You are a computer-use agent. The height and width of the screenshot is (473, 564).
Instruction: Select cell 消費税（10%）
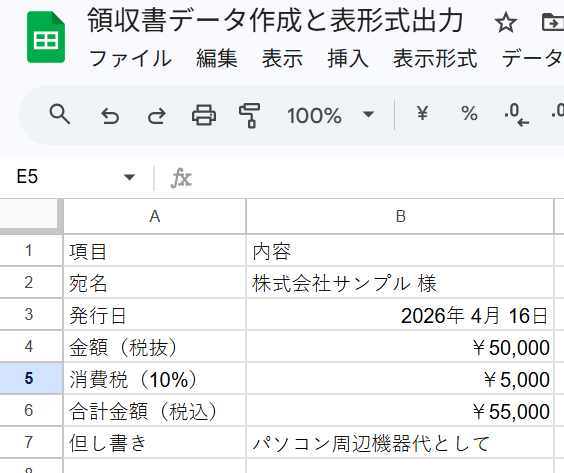155,378
